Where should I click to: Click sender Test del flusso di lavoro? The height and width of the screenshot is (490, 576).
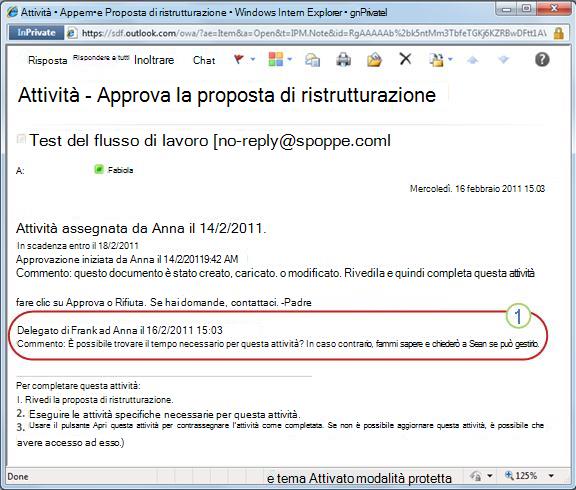210,141
